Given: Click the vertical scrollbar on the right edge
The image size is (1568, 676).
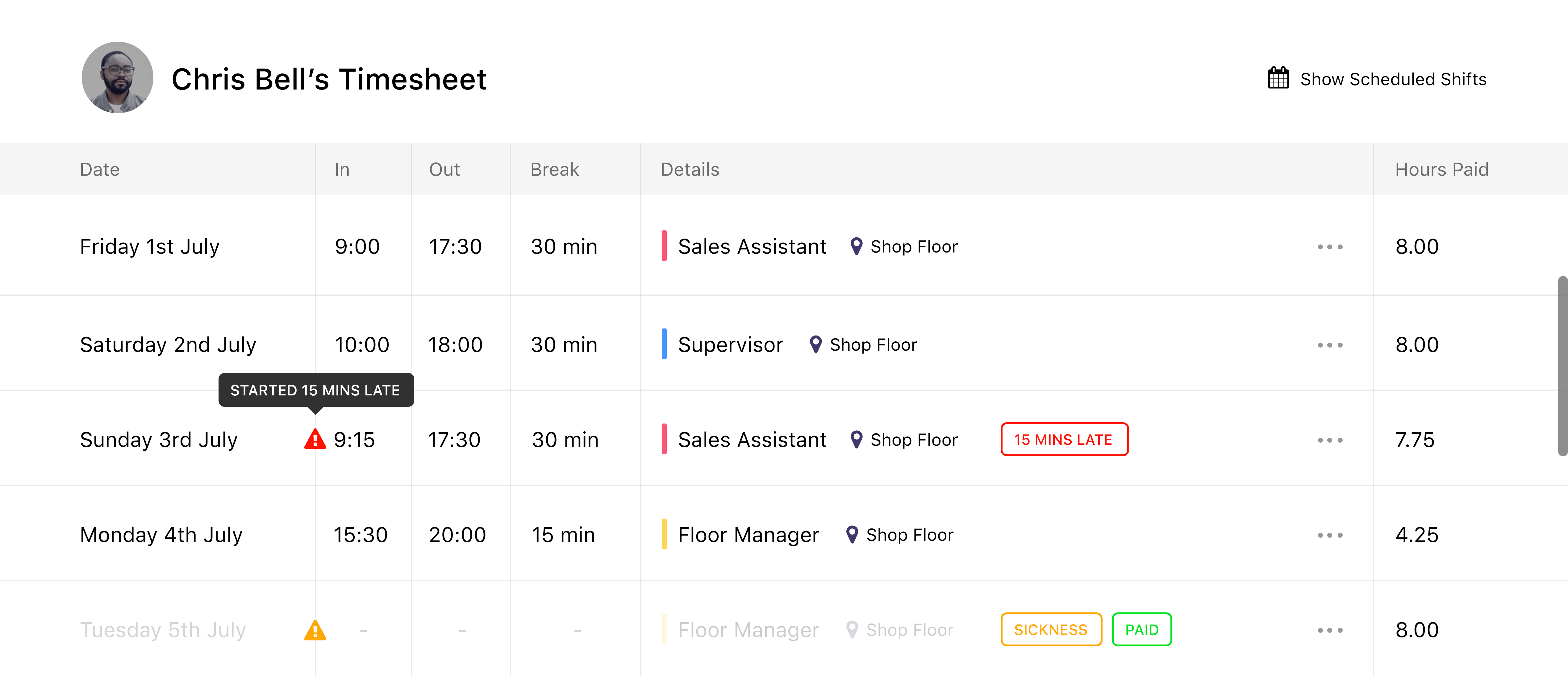Looking at the screenshot, I should coord(1562,365).
